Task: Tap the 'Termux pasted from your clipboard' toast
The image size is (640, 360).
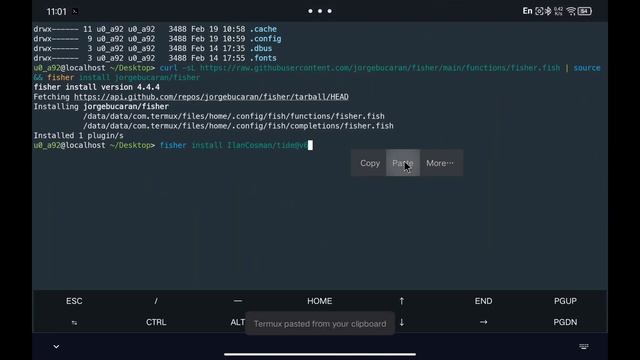Action: point(320,324)
